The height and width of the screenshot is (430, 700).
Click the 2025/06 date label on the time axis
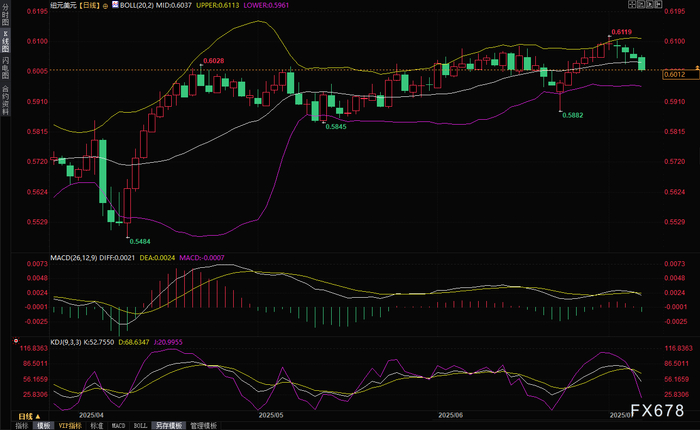[x=450, y=415]
